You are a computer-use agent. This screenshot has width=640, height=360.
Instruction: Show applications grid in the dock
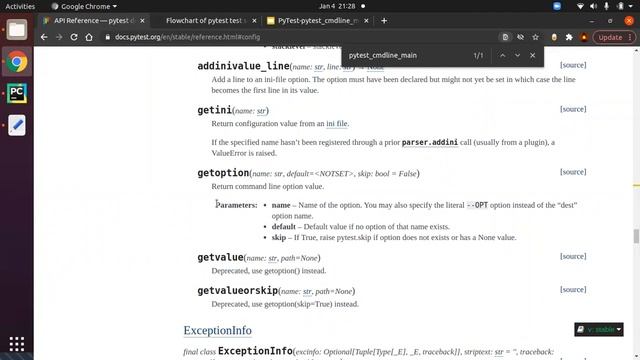point(17,344)
